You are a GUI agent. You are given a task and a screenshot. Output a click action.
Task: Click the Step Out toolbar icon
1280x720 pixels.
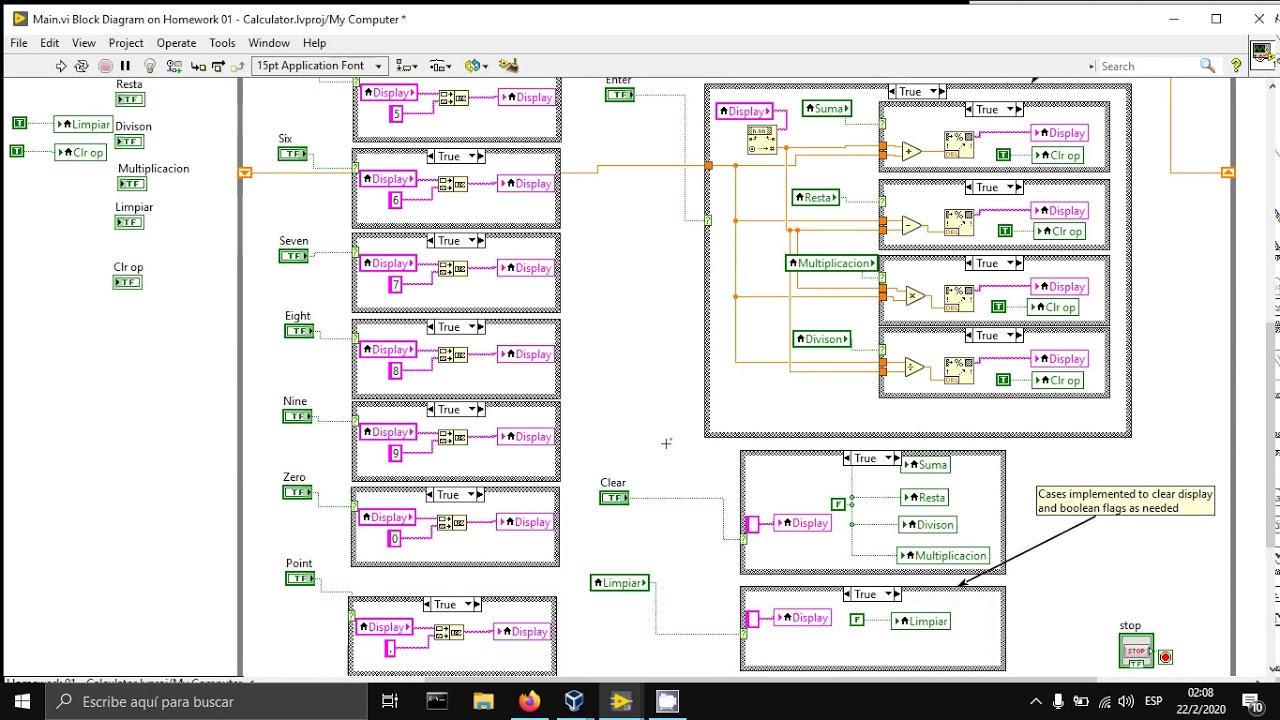click(x=237, y=66)
